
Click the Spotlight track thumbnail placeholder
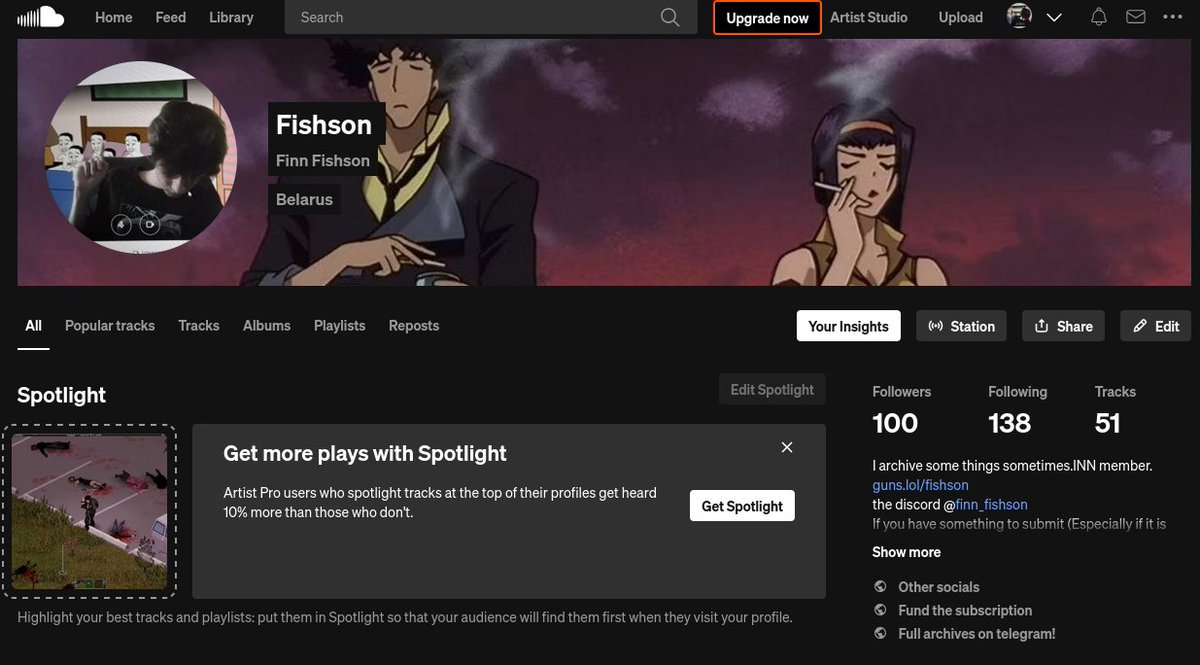(x=89, y=511)
